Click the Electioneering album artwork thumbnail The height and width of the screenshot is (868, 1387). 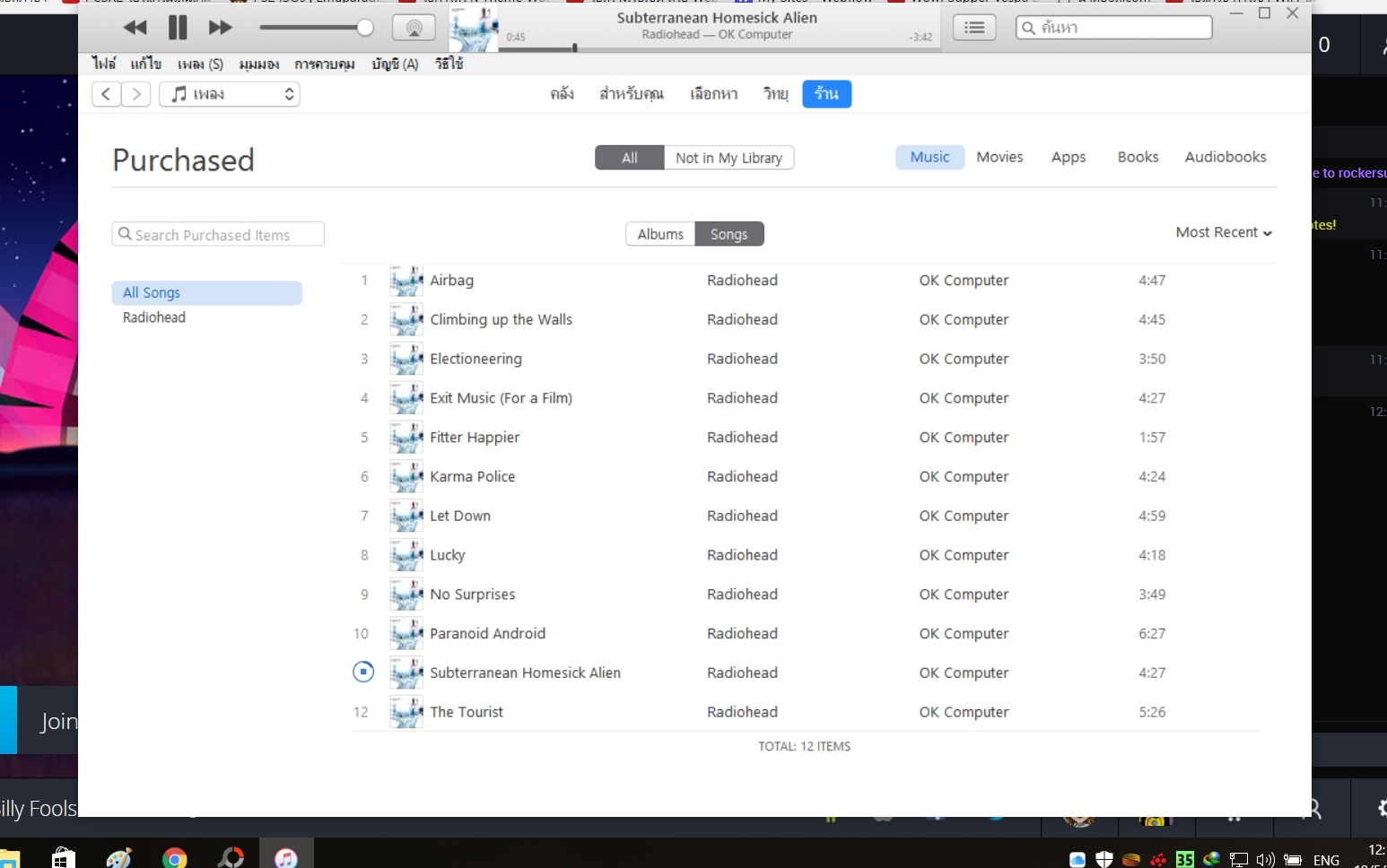click(x=406, y=359)
